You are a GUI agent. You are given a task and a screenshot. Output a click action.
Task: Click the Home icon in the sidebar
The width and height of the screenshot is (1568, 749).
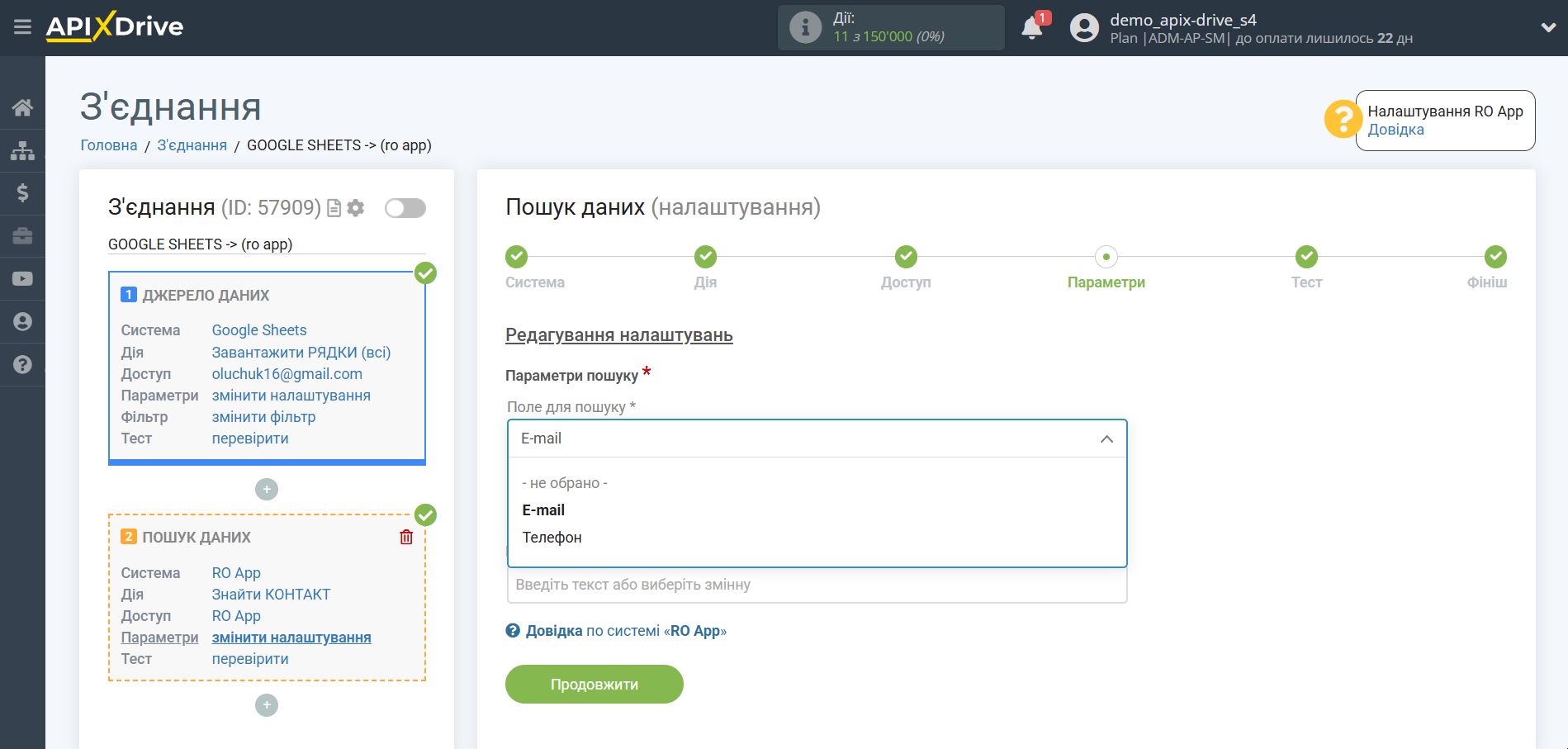(22, 107)
